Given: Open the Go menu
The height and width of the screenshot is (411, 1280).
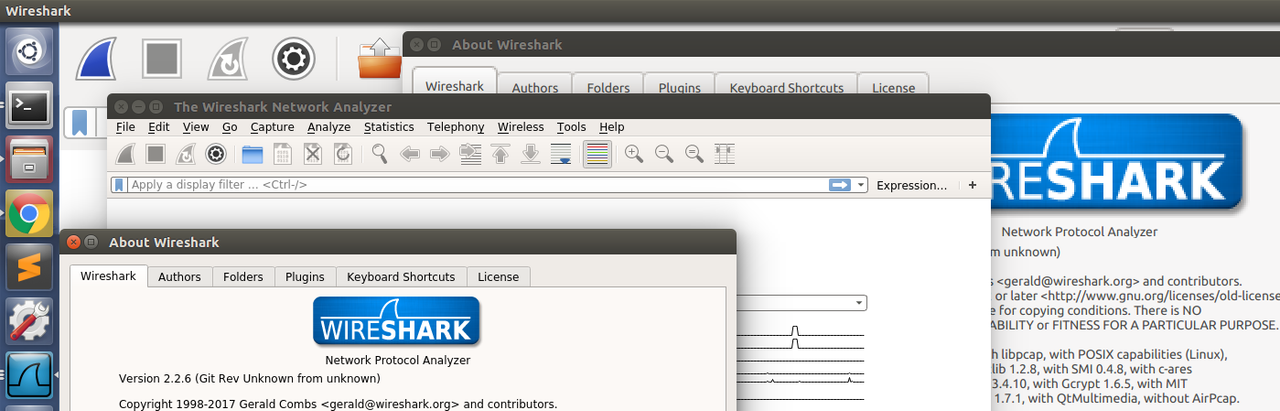Looking at the screenshot, I should 230,127.
